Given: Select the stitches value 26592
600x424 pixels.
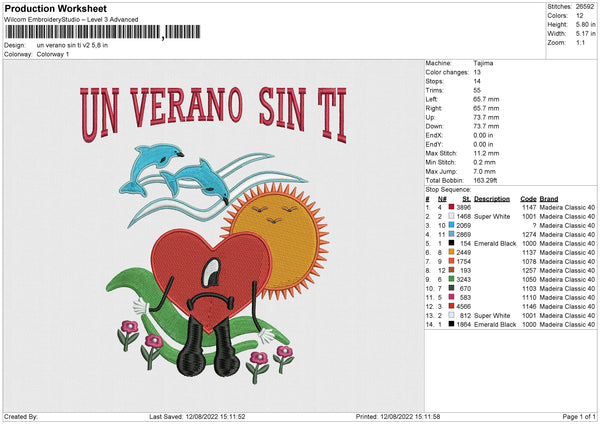Looking at the screenshot, I should 585,7.
